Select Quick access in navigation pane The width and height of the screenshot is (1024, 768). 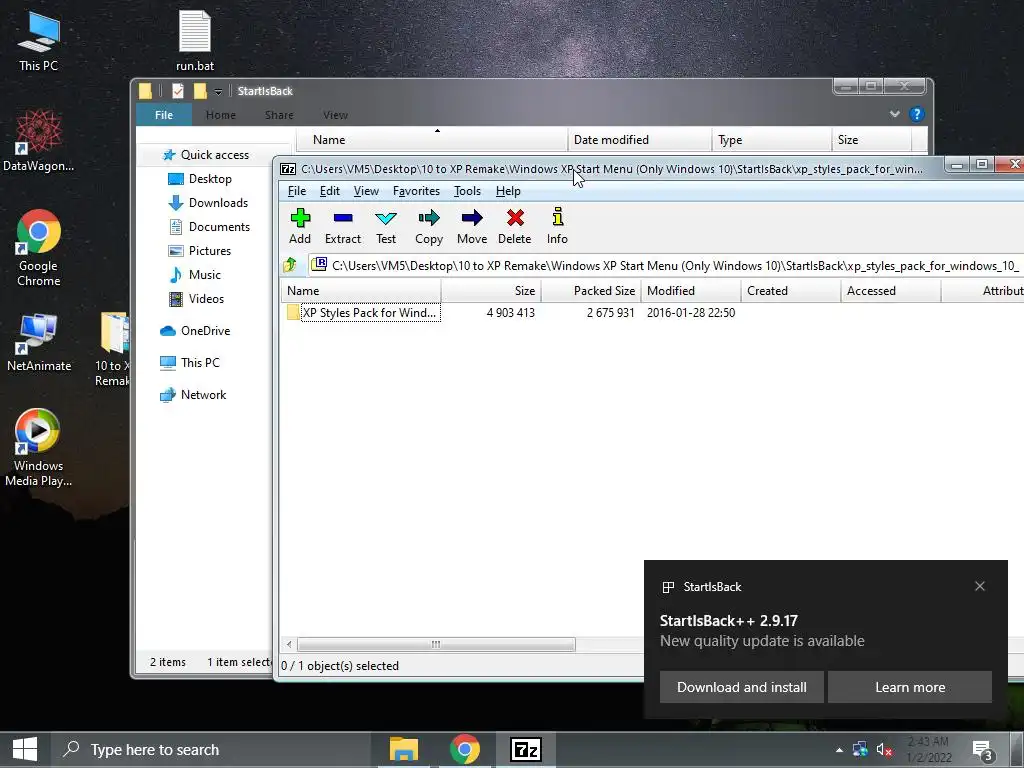pyautogui.click(x=206, y=155)
